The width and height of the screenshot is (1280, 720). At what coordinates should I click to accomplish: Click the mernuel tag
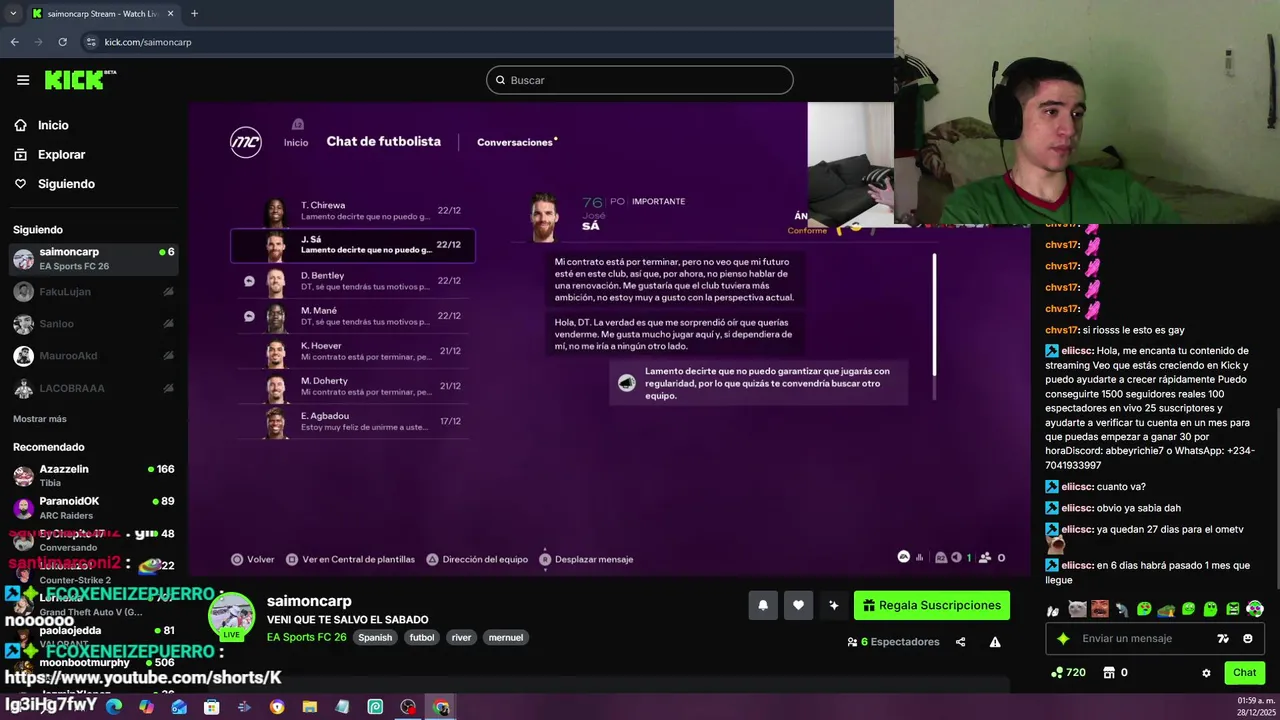click(x=506, y=637)
